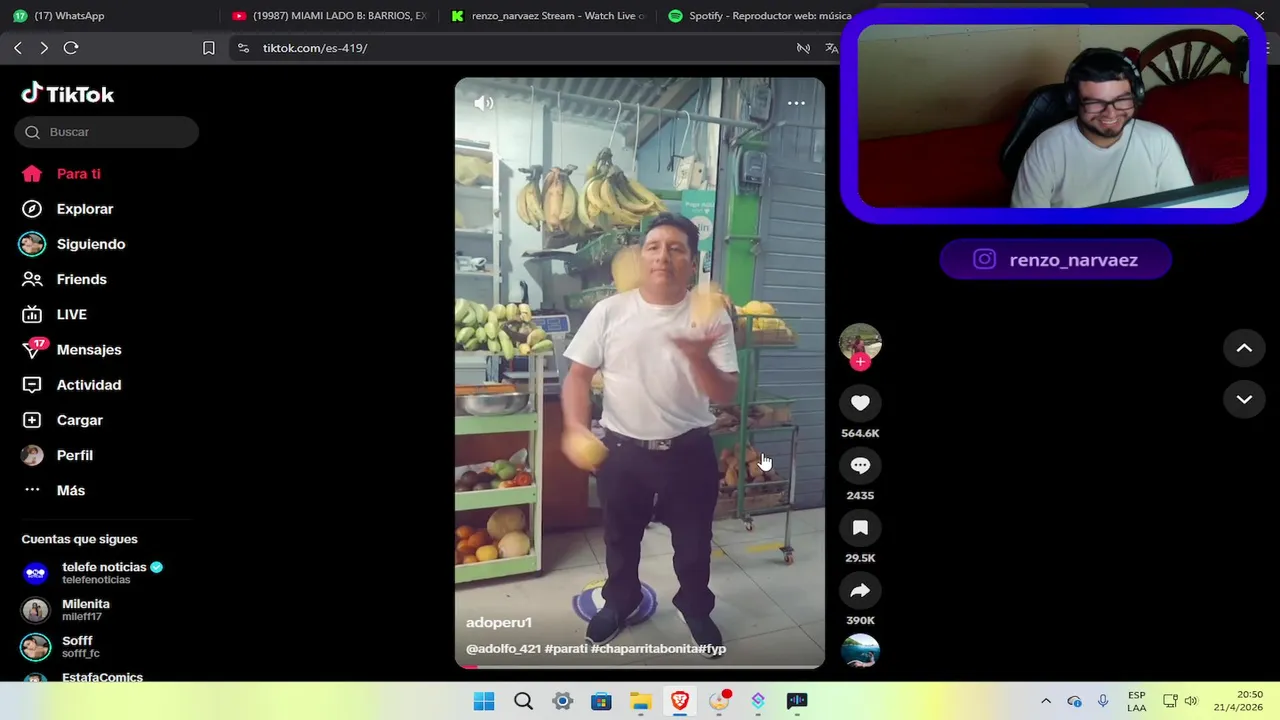1280x720 pixels.
Task: Bookmark this page
Action: click(x=209, y=48)
